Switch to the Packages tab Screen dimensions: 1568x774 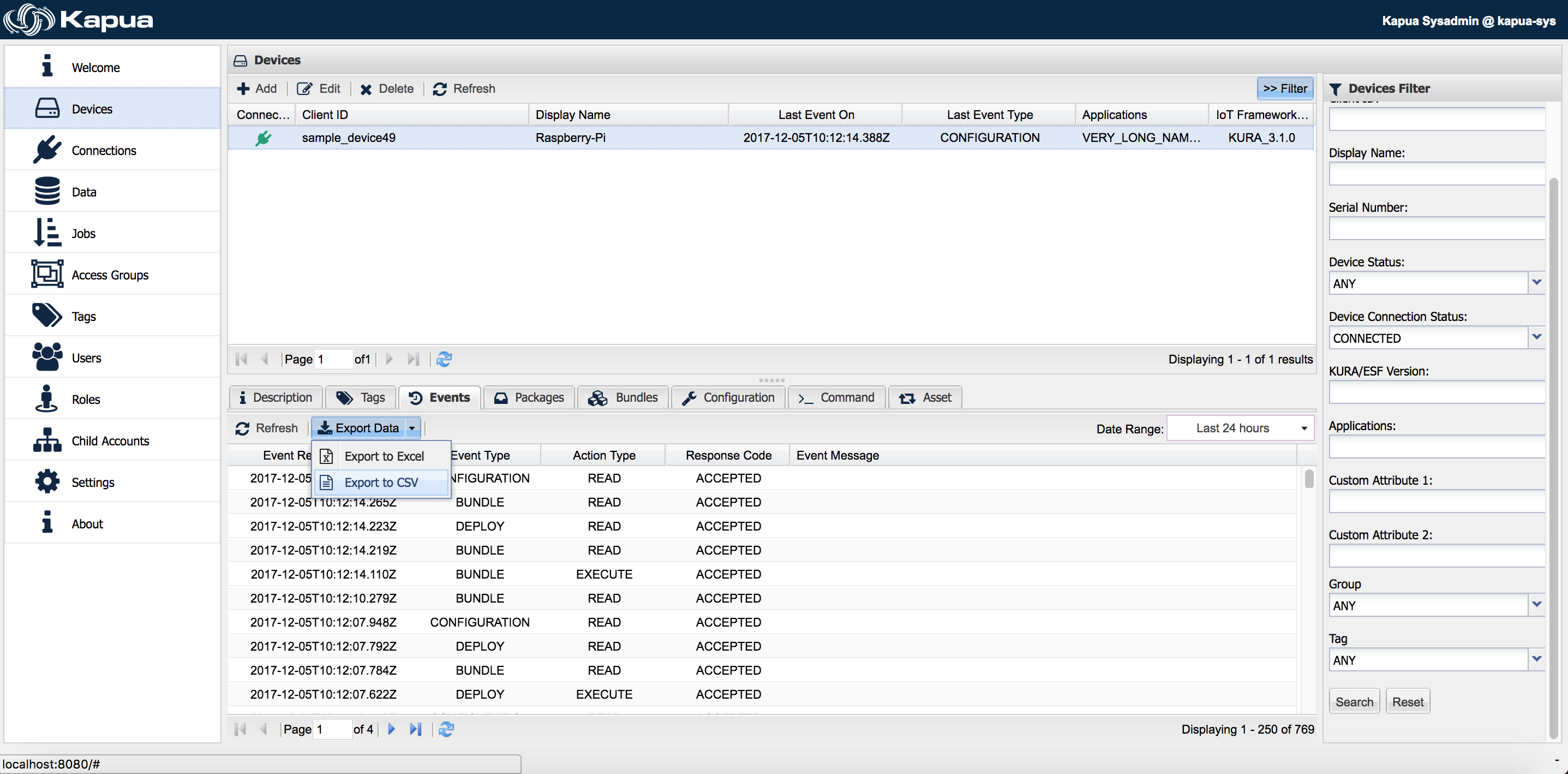pyautogui.click(x=528, y=398)
